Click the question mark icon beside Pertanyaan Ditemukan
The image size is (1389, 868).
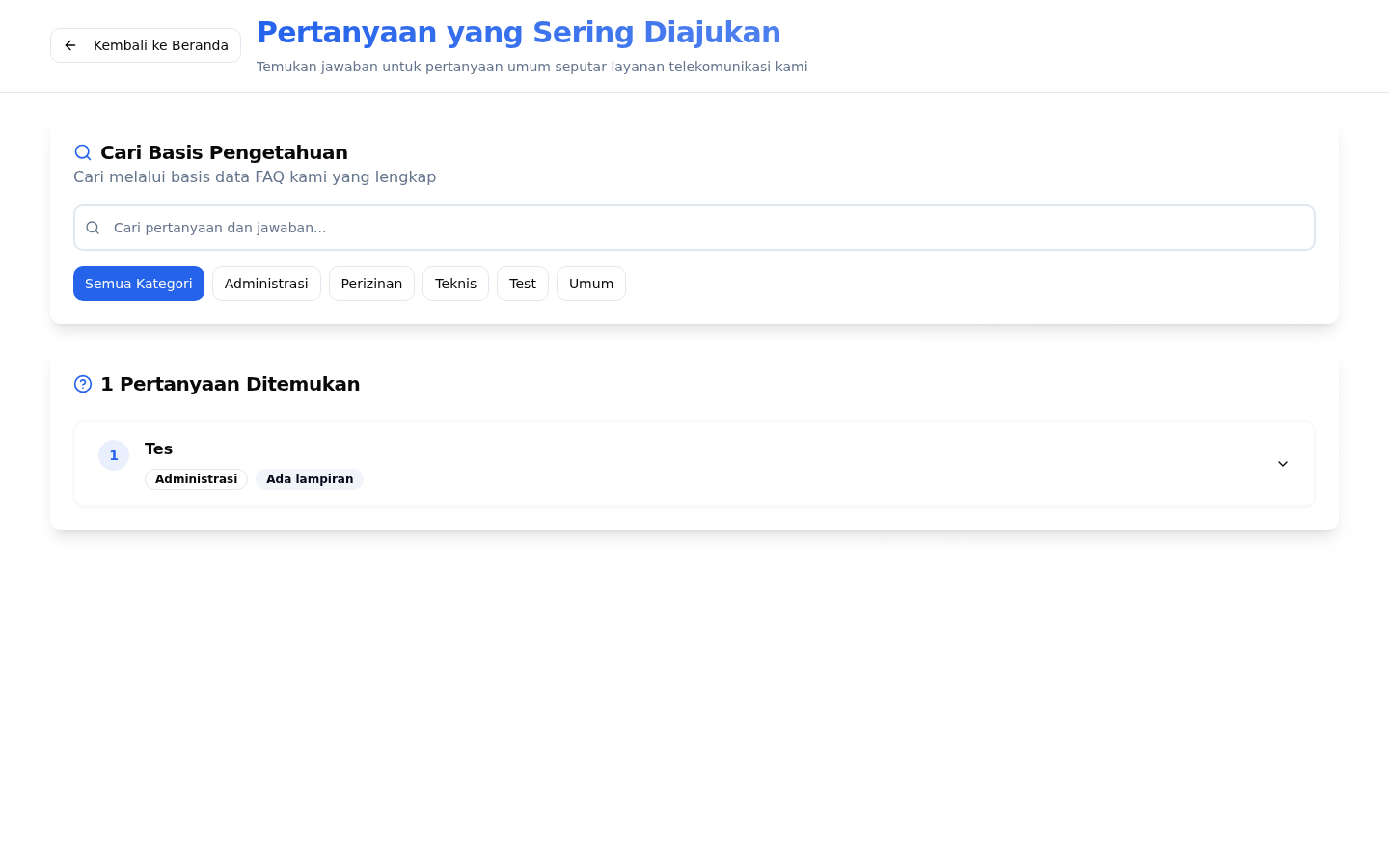tap(83, 384)
